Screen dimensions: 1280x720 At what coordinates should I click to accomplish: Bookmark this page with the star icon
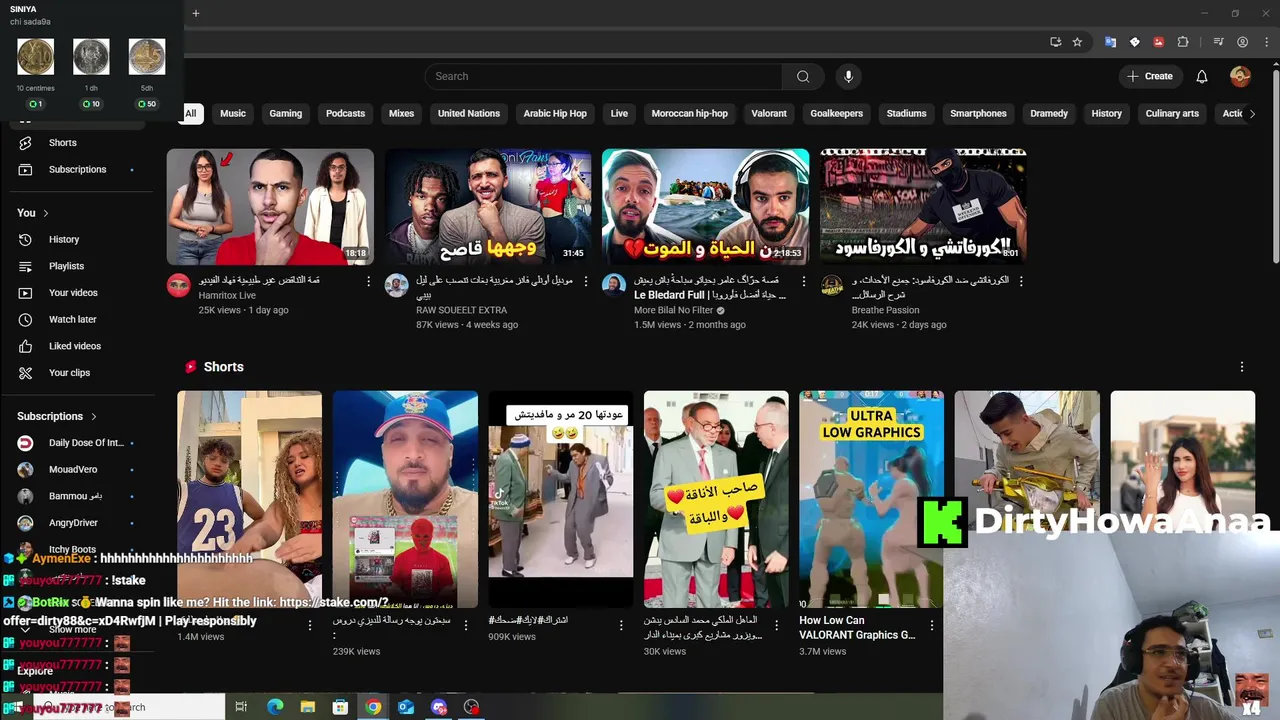pyautogui.click(x=1077, y=42)
